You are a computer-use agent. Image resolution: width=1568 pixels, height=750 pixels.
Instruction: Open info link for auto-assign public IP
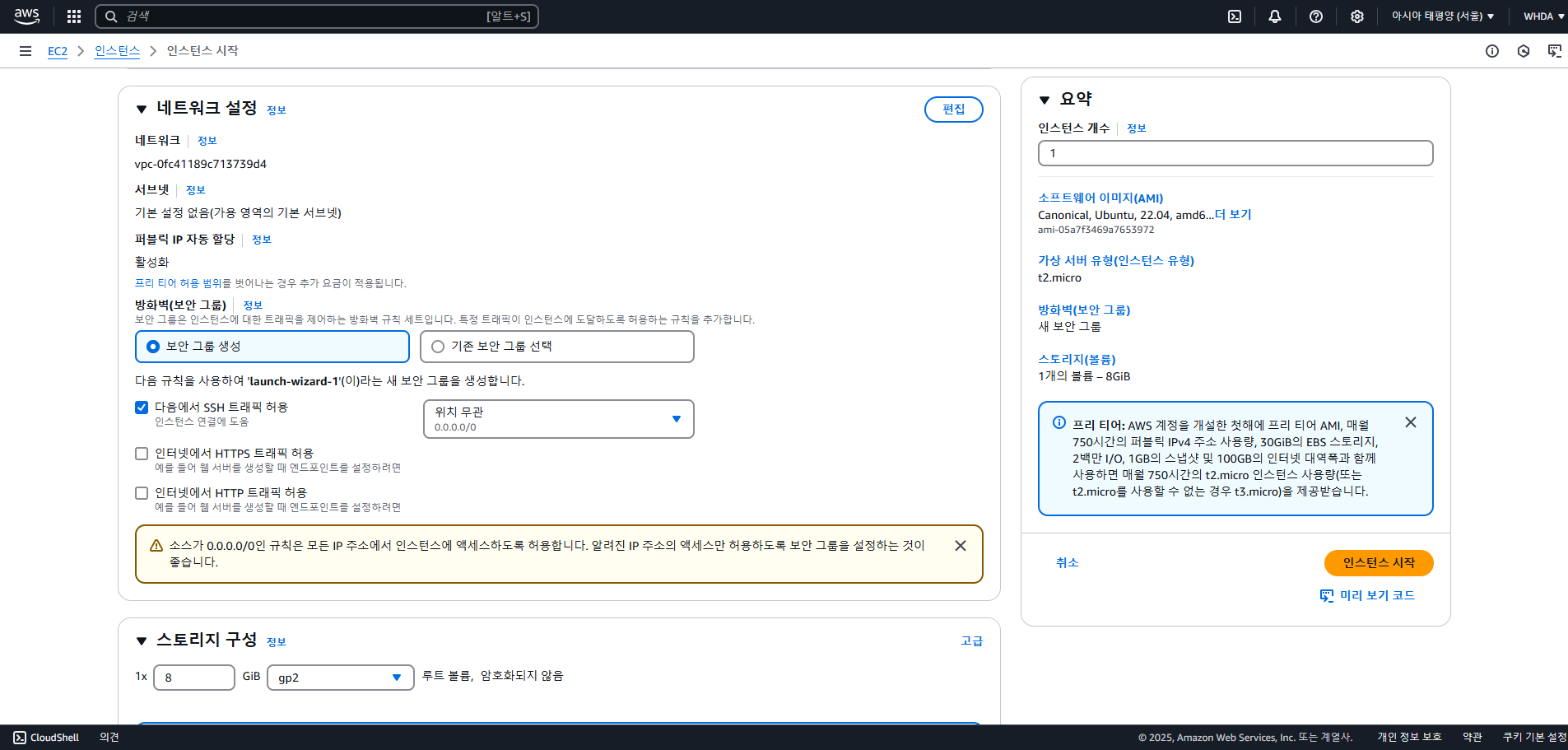pyautogui.click(x=262, y=240)
